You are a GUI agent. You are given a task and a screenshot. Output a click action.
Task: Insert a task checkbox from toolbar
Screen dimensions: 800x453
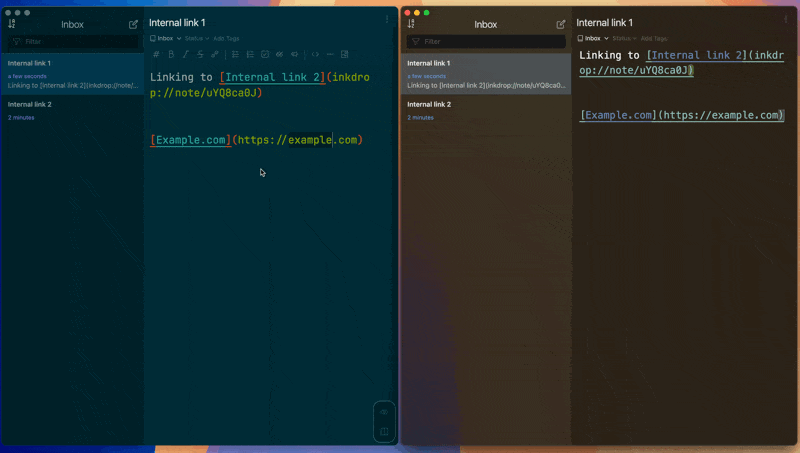pyautogui.click(x=265, y=54)
